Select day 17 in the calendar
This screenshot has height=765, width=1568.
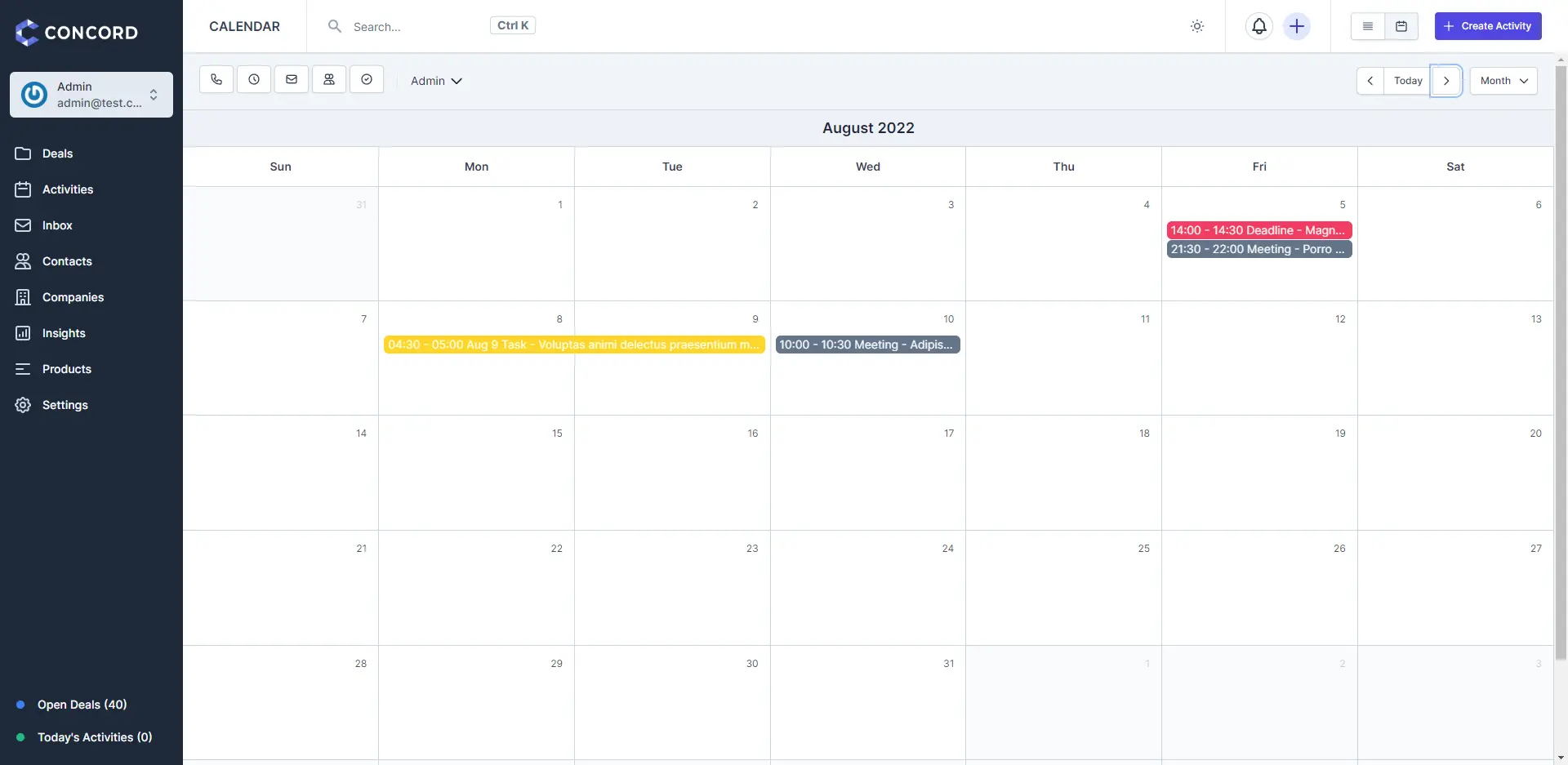(867, 473)
